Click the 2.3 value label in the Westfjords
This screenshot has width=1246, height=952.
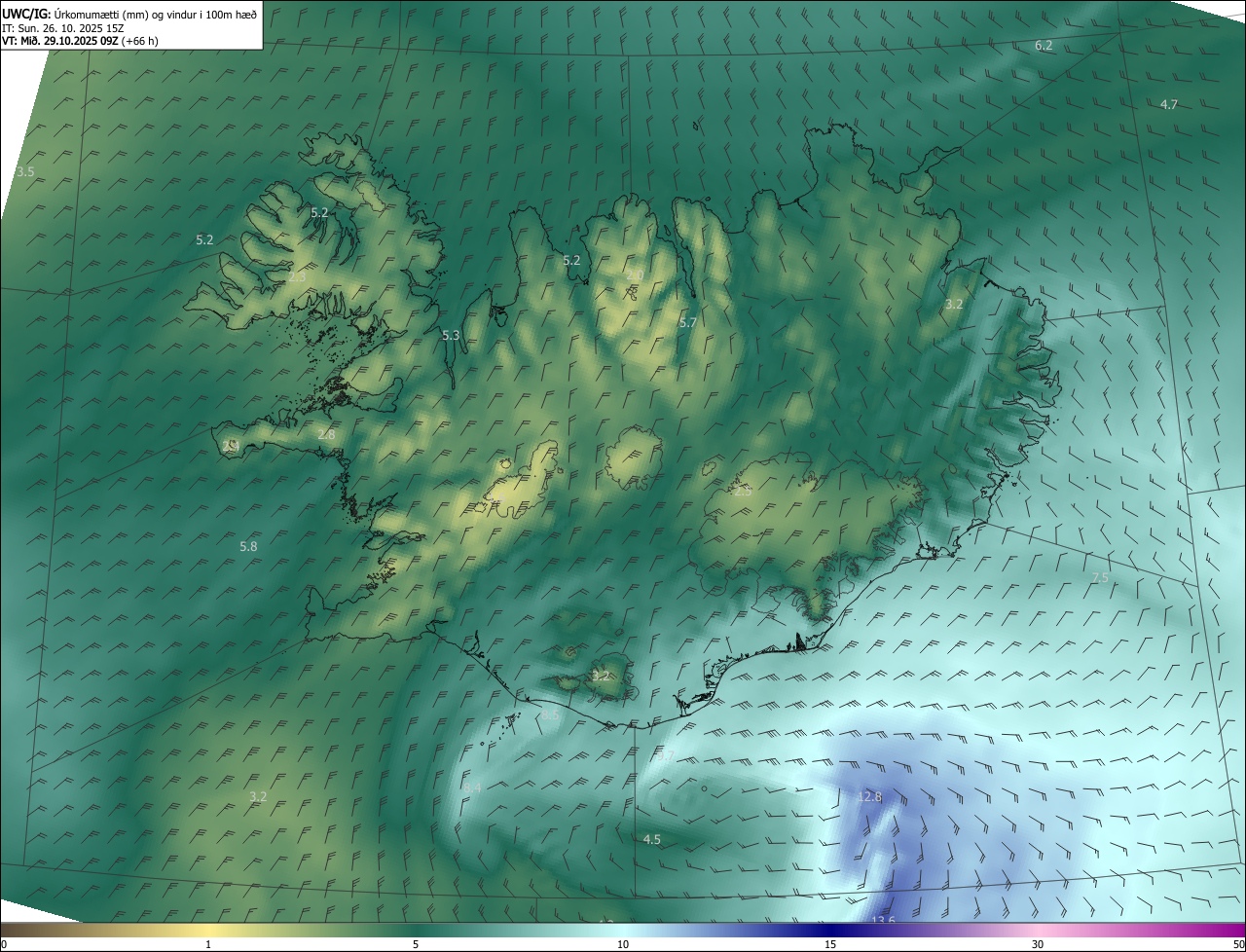297,277
